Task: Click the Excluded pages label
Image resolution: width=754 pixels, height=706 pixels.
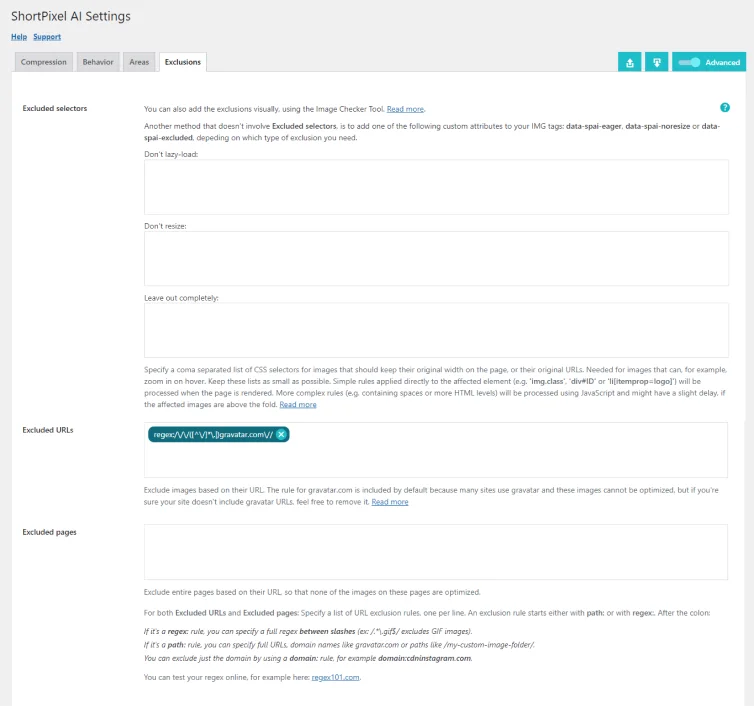Action: click(x=50, y=532)
